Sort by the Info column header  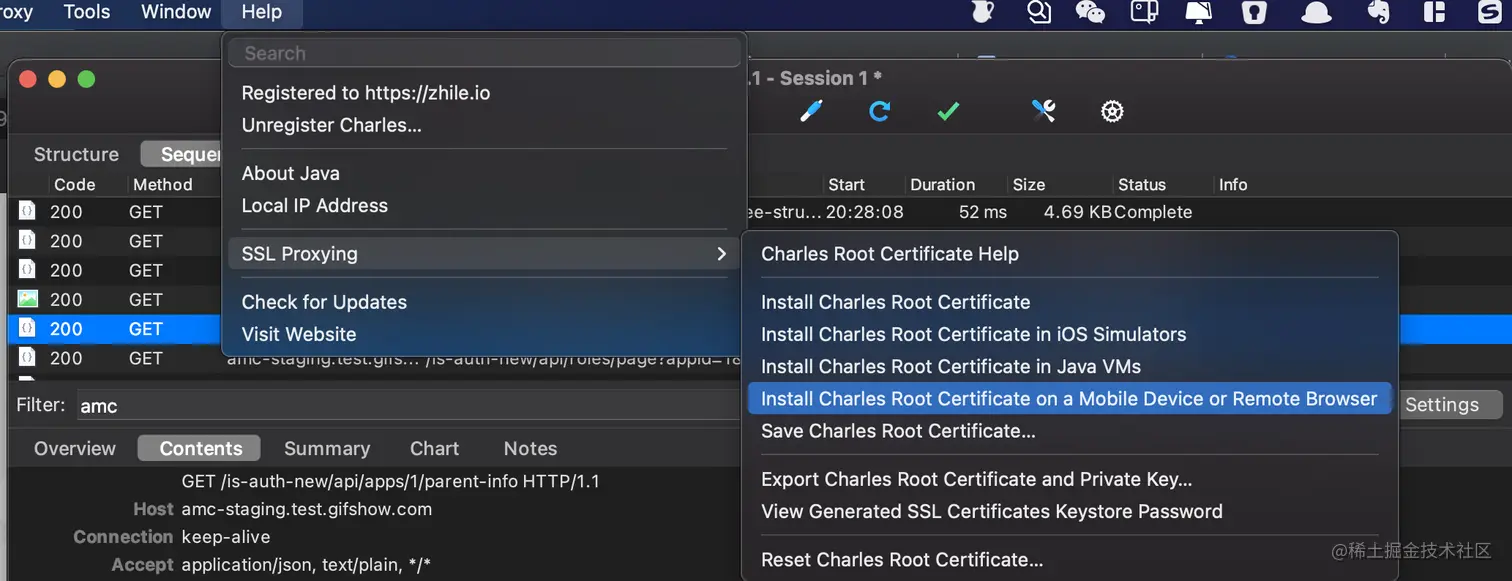1233,185
